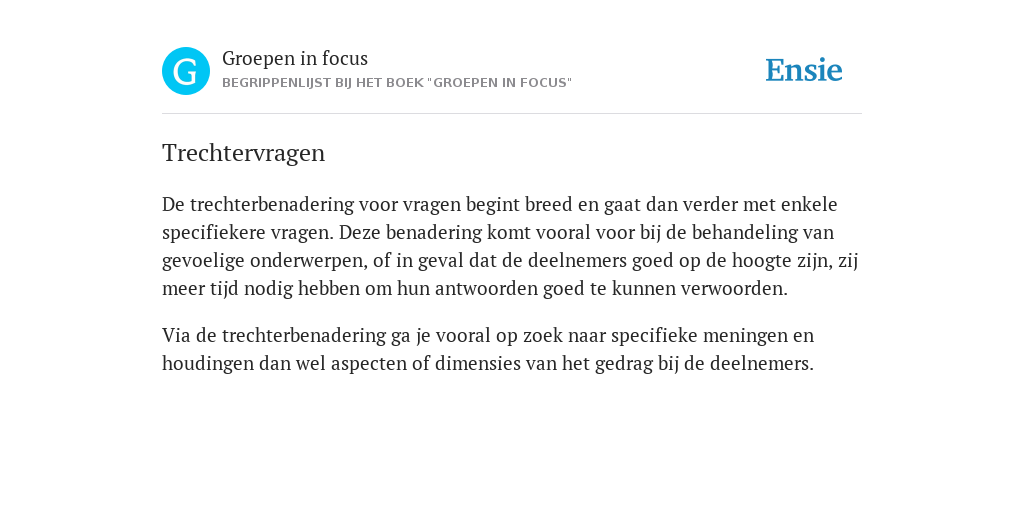Click the second paragraph starting "Via de trechterbenadering"
1024x512 pixels.
[488, 349]
